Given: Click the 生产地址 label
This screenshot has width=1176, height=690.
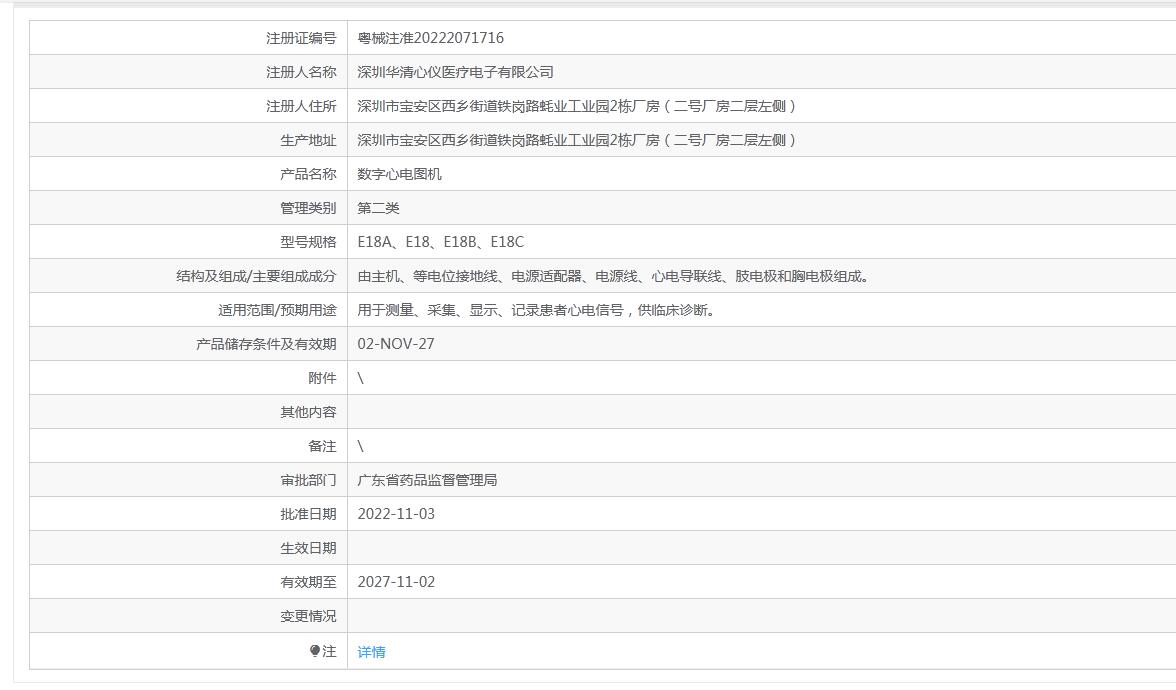Looking at the screenshot, I should pyautogui.click(x=308, y=140).
